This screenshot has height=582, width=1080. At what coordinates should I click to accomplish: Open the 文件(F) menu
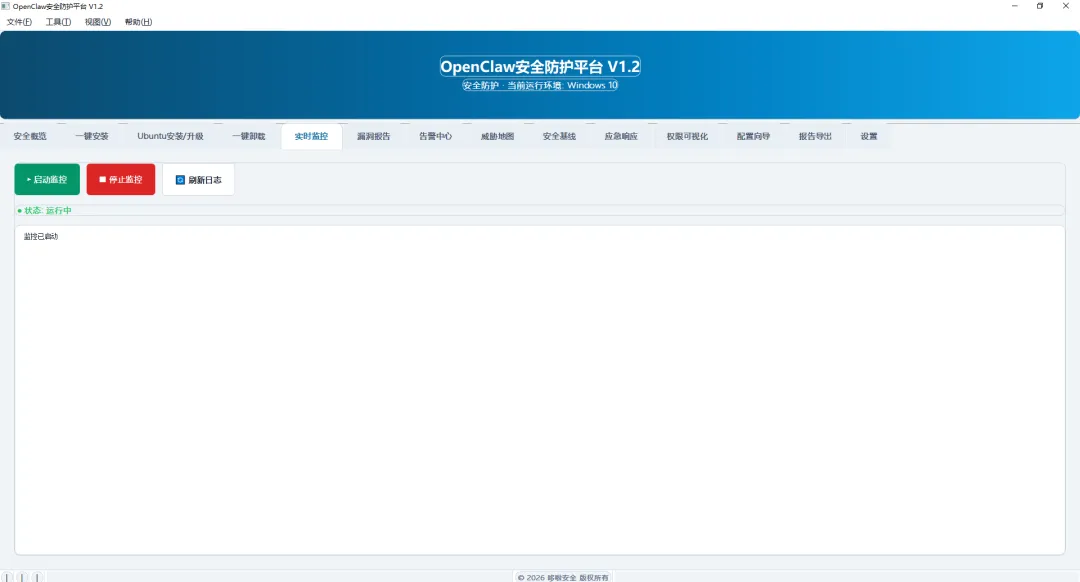click(x=19, y=22)
